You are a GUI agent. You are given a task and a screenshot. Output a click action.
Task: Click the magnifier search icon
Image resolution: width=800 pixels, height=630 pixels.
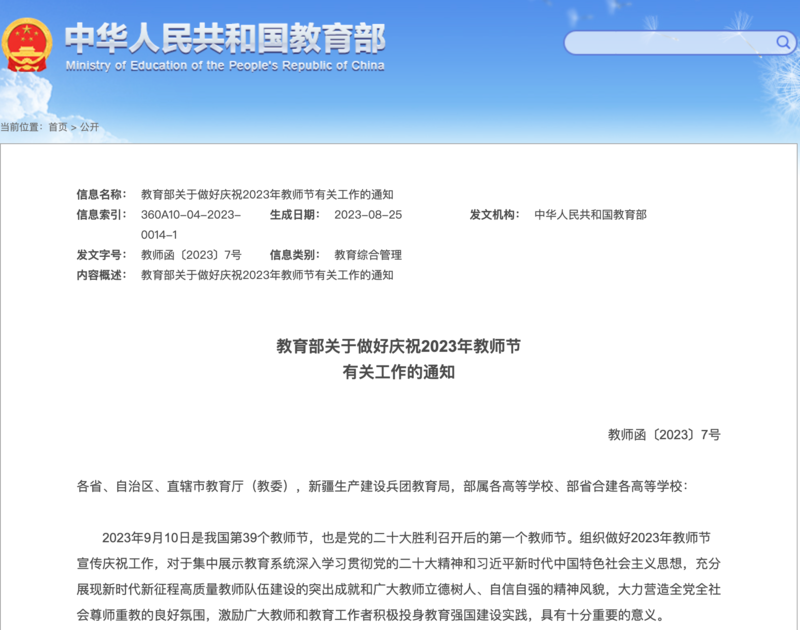(784, 42)
